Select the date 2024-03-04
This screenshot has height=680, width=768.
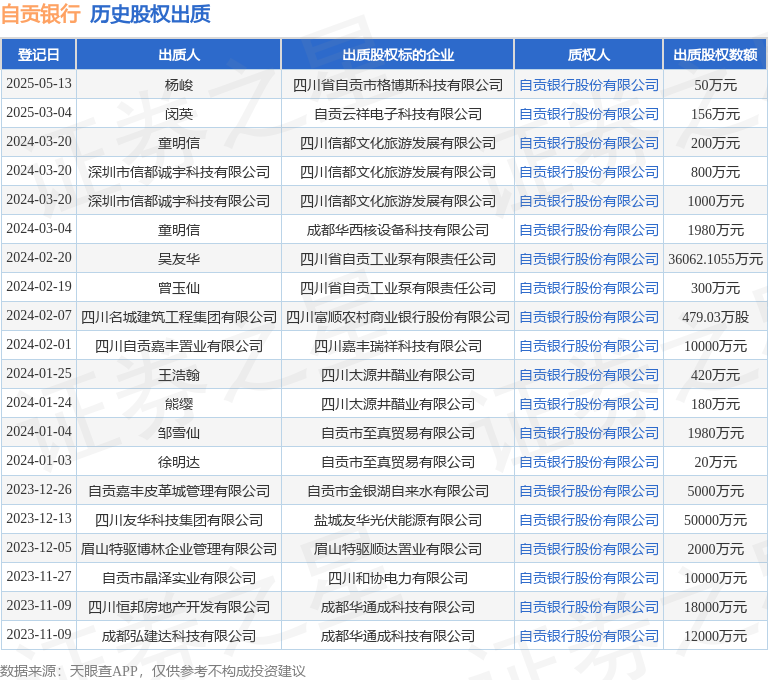pyautogui.click(x=39, y=228)
